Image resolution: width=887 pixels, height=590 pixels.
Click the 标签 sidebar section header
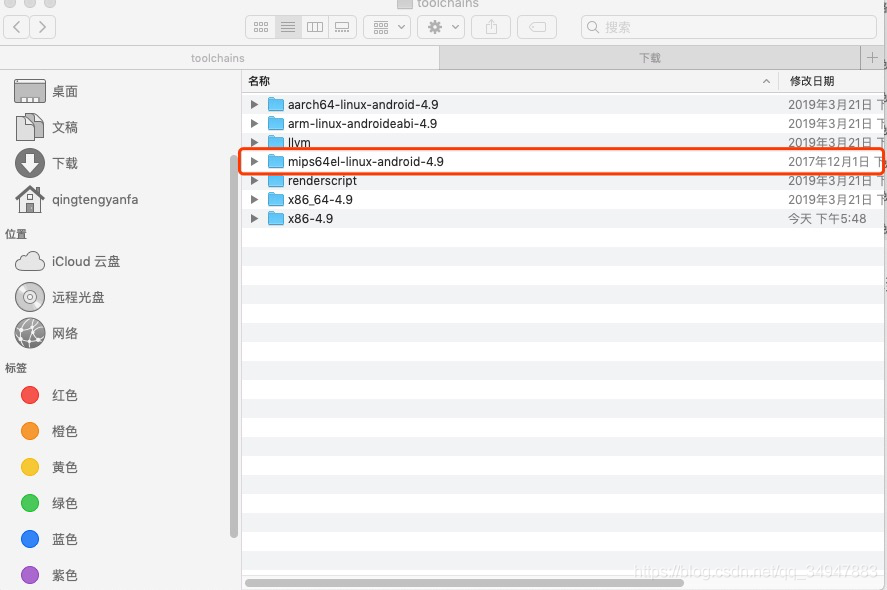click(x=16, y=368)
